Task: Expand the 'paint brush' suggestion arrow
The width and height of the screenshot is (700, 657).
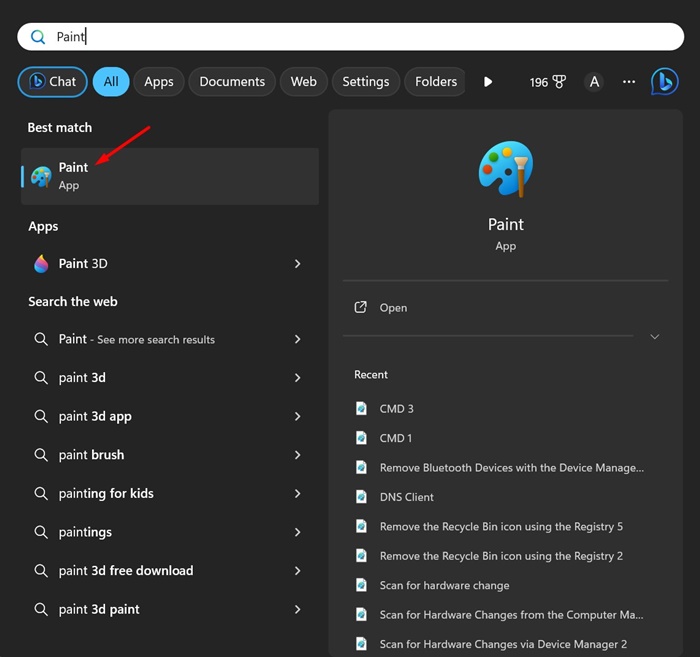Action: (x=298, y=455)
